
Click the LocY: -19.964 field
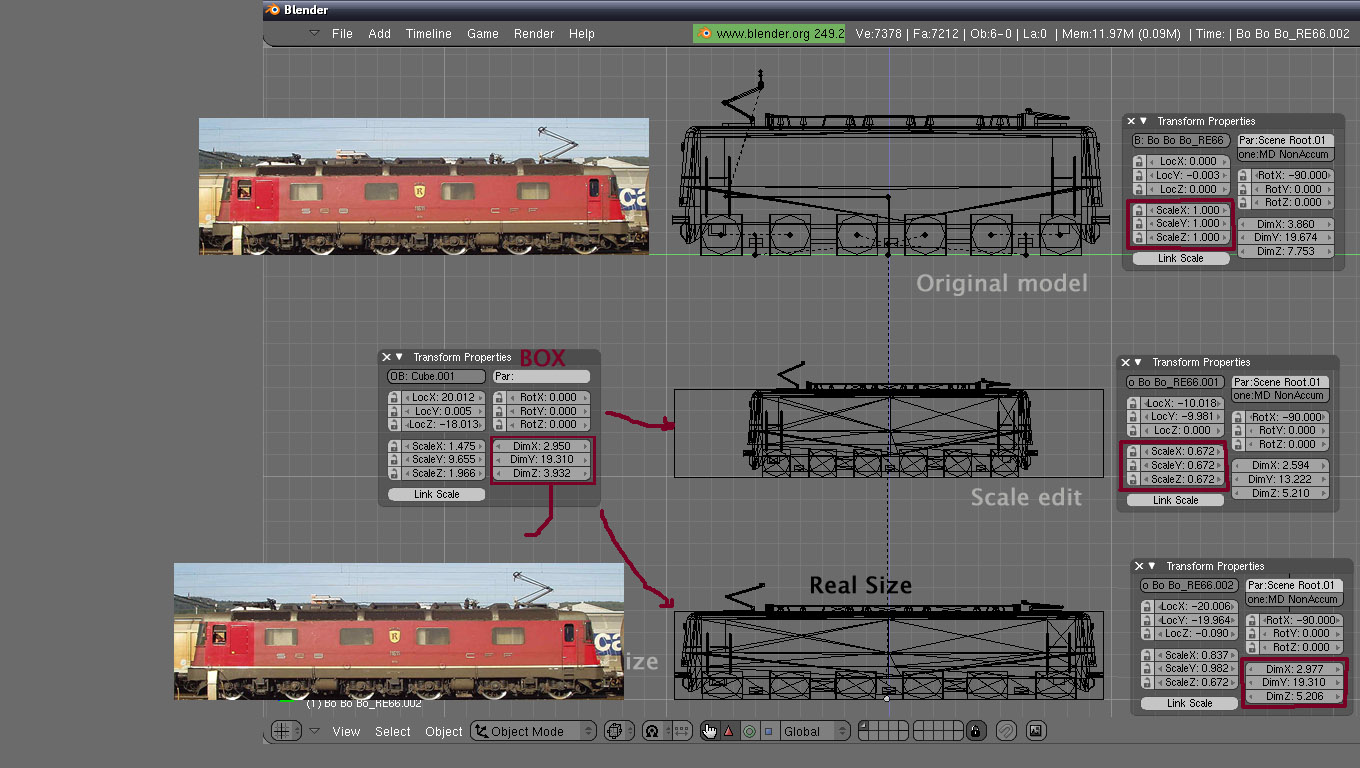[1195, 620]
